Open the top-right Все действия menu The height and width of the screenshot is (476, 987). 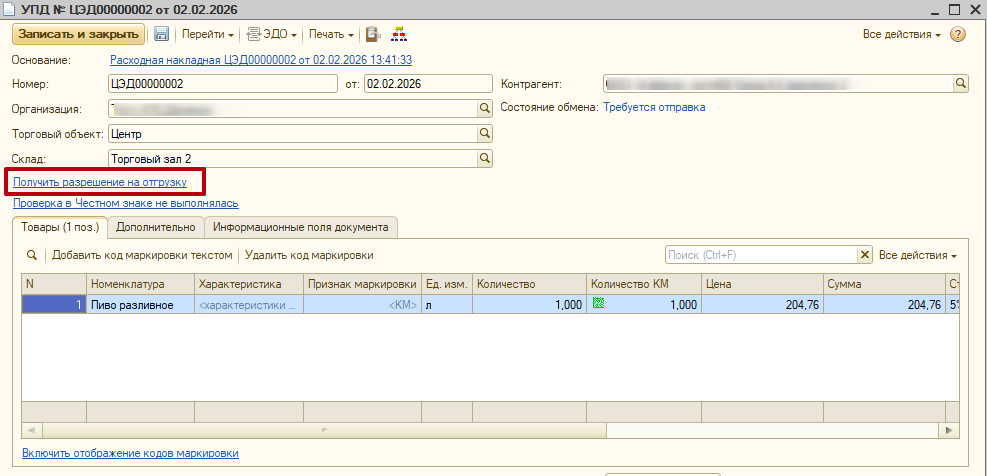pos(901,34)
